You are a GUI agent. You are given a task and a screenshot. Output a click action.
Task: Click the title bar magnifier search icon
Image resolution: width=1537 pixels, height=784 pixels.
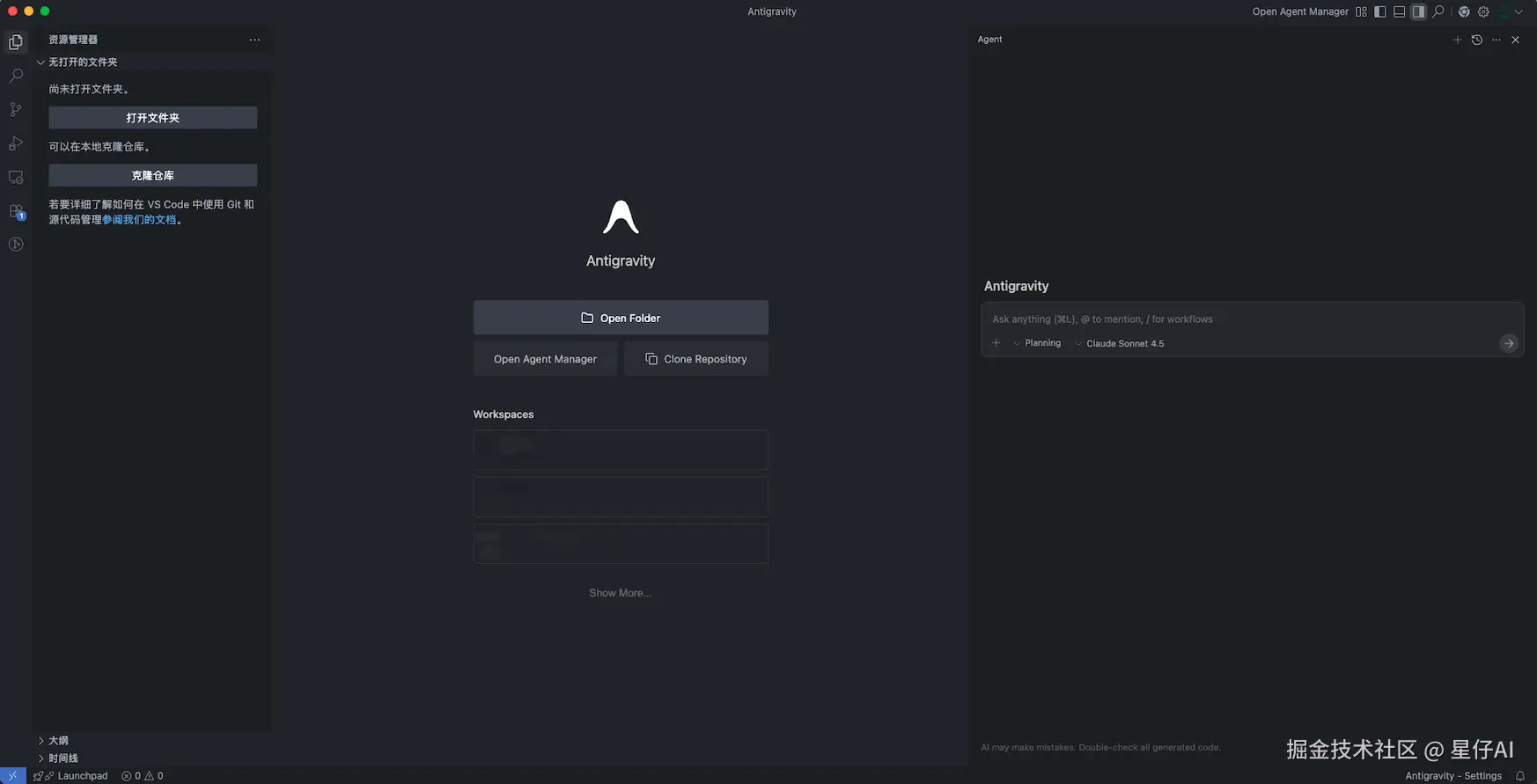click(x=1438, y=12)
